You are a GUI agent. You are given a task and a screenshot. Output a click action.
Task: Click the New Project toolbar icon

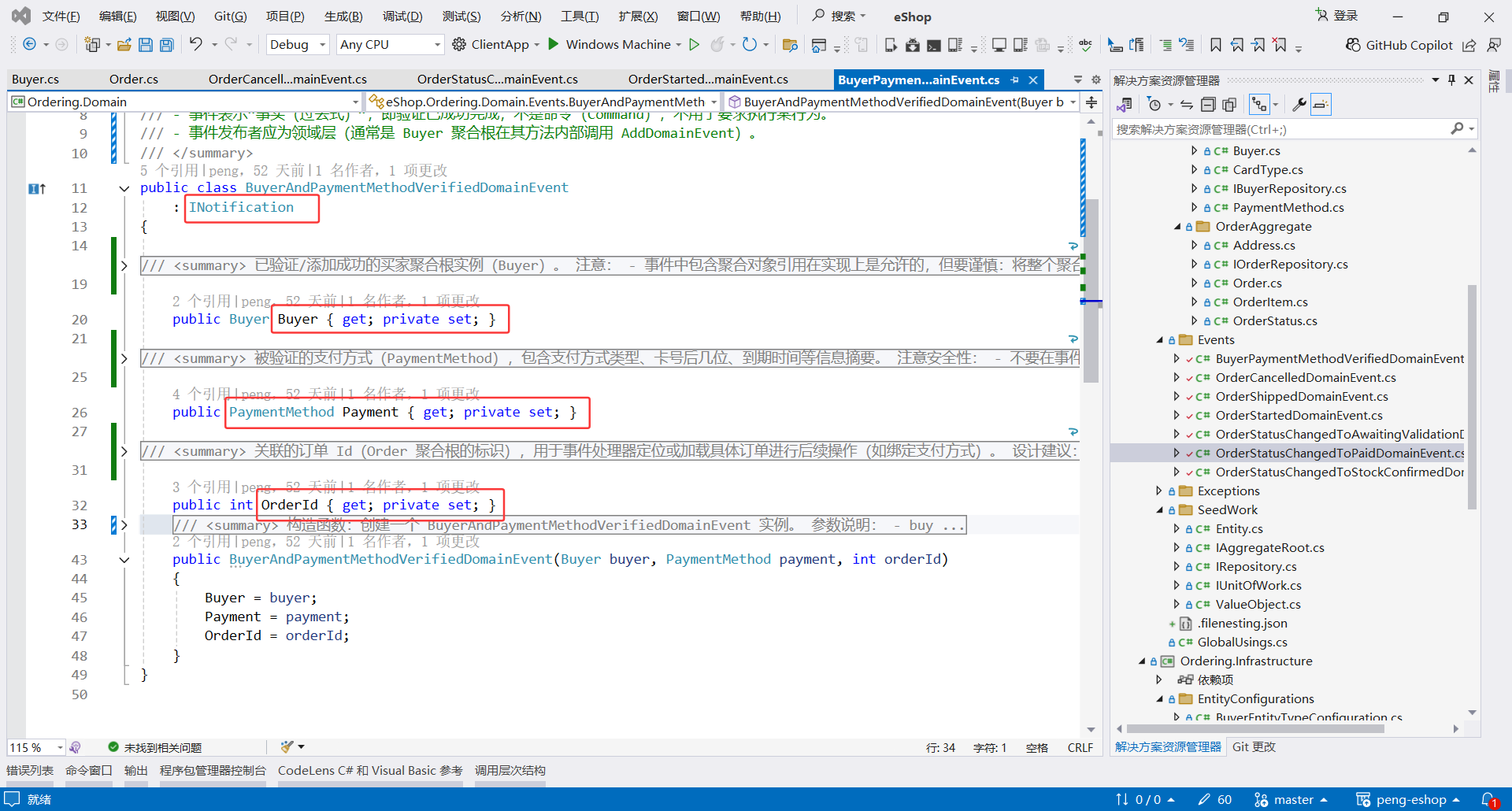point(92,45)
